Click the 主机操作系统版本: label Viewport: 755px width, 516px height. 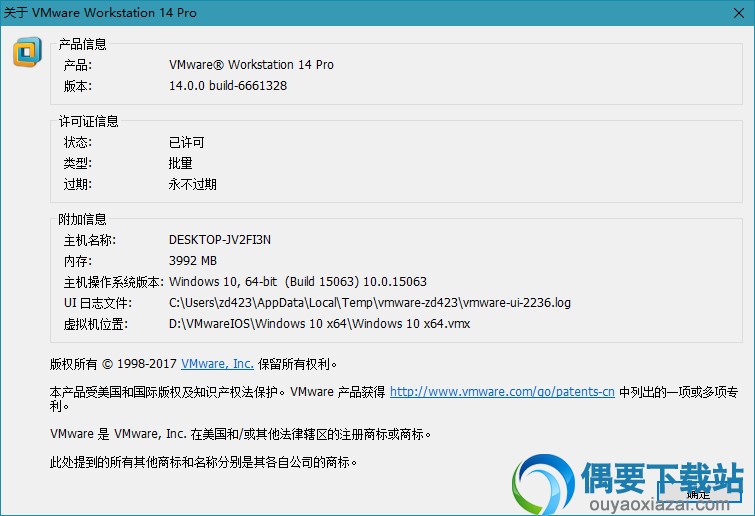[x=114, y=282]
